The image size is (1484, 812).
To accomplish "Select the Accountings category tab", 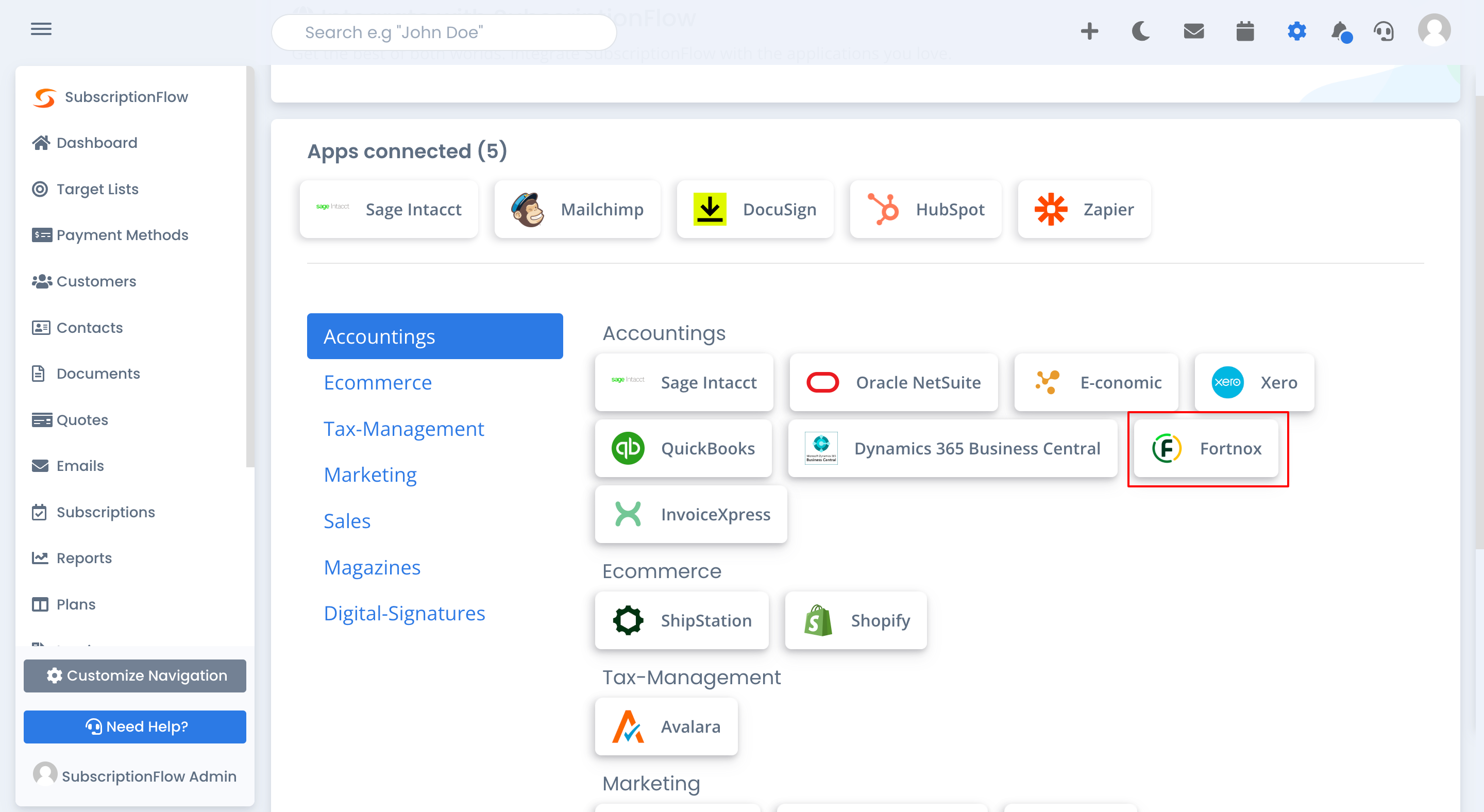I will click(435, 336).
